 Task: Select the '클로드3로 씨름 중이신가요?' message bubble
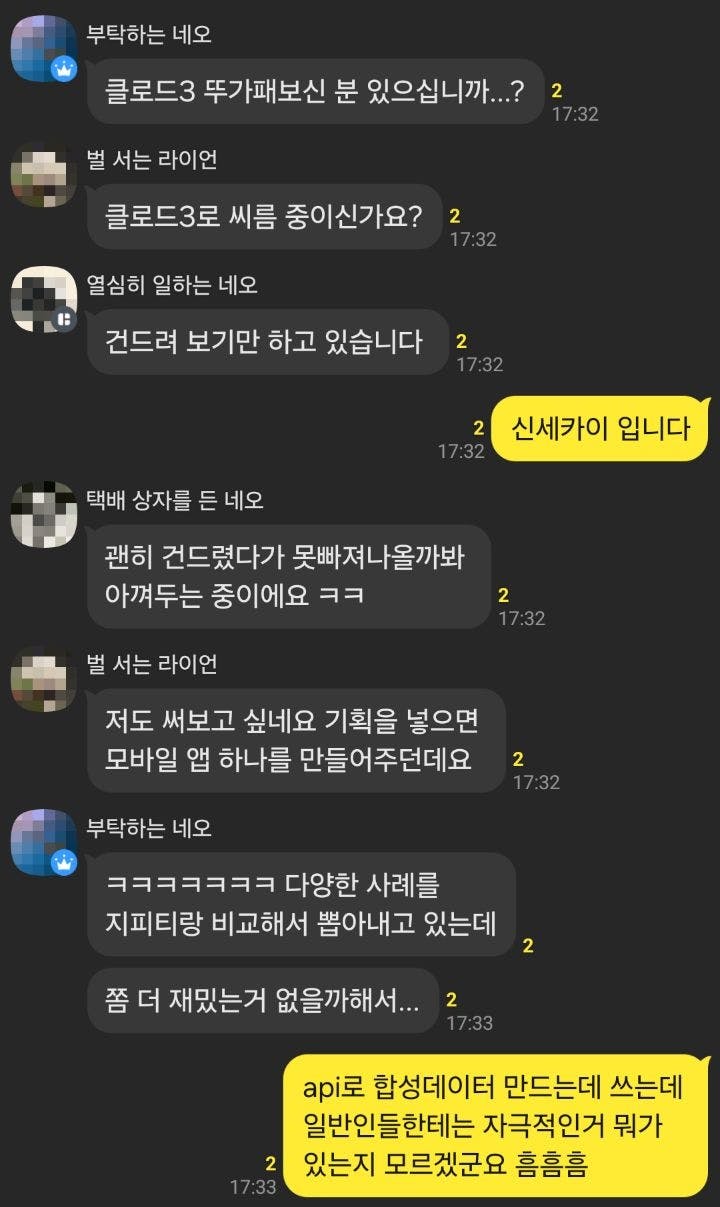[x=264, y=216]
